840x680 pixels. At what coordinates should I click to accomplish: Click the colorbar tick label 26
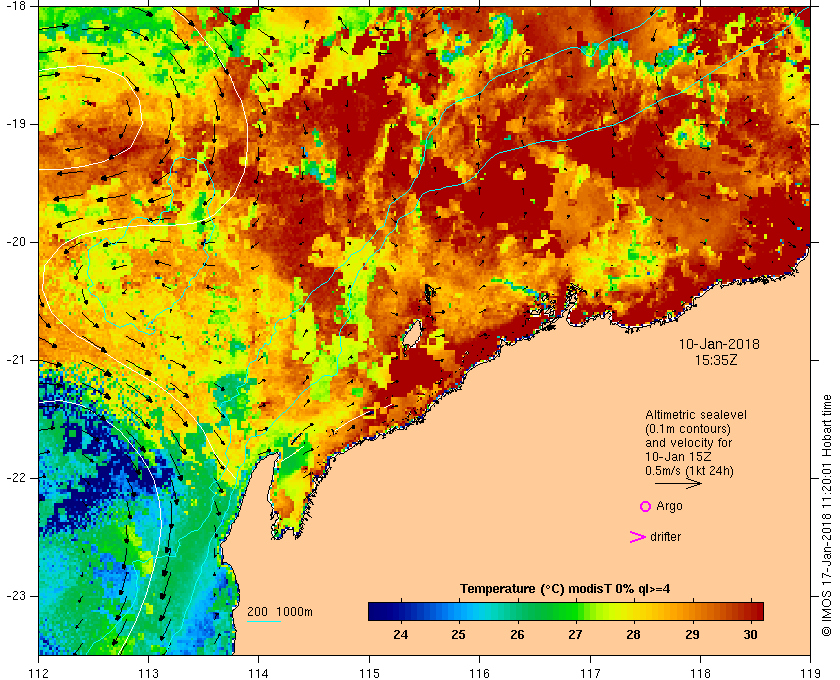(517, 634)
